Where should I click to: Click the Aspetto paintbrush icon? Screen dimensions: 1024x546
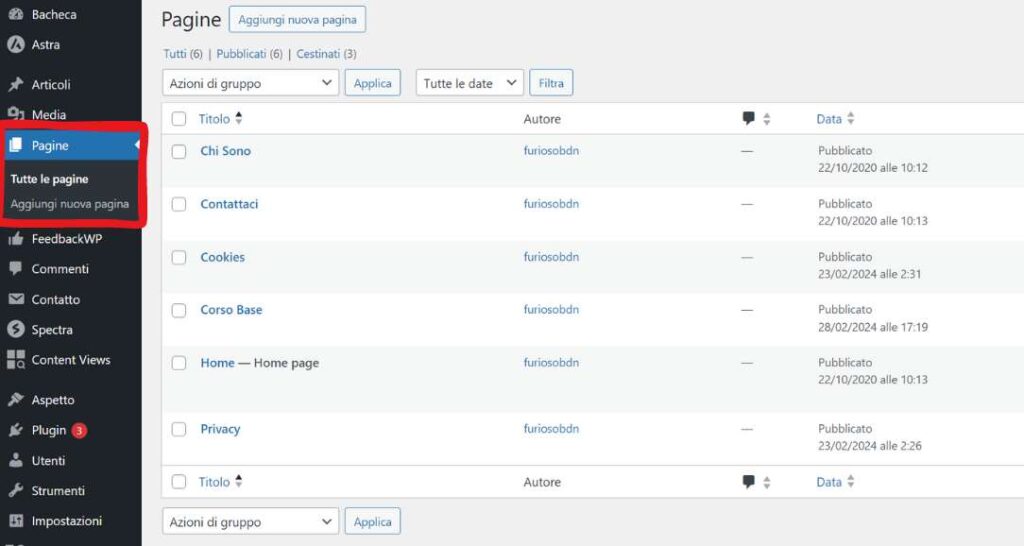[x=16, y=400]
